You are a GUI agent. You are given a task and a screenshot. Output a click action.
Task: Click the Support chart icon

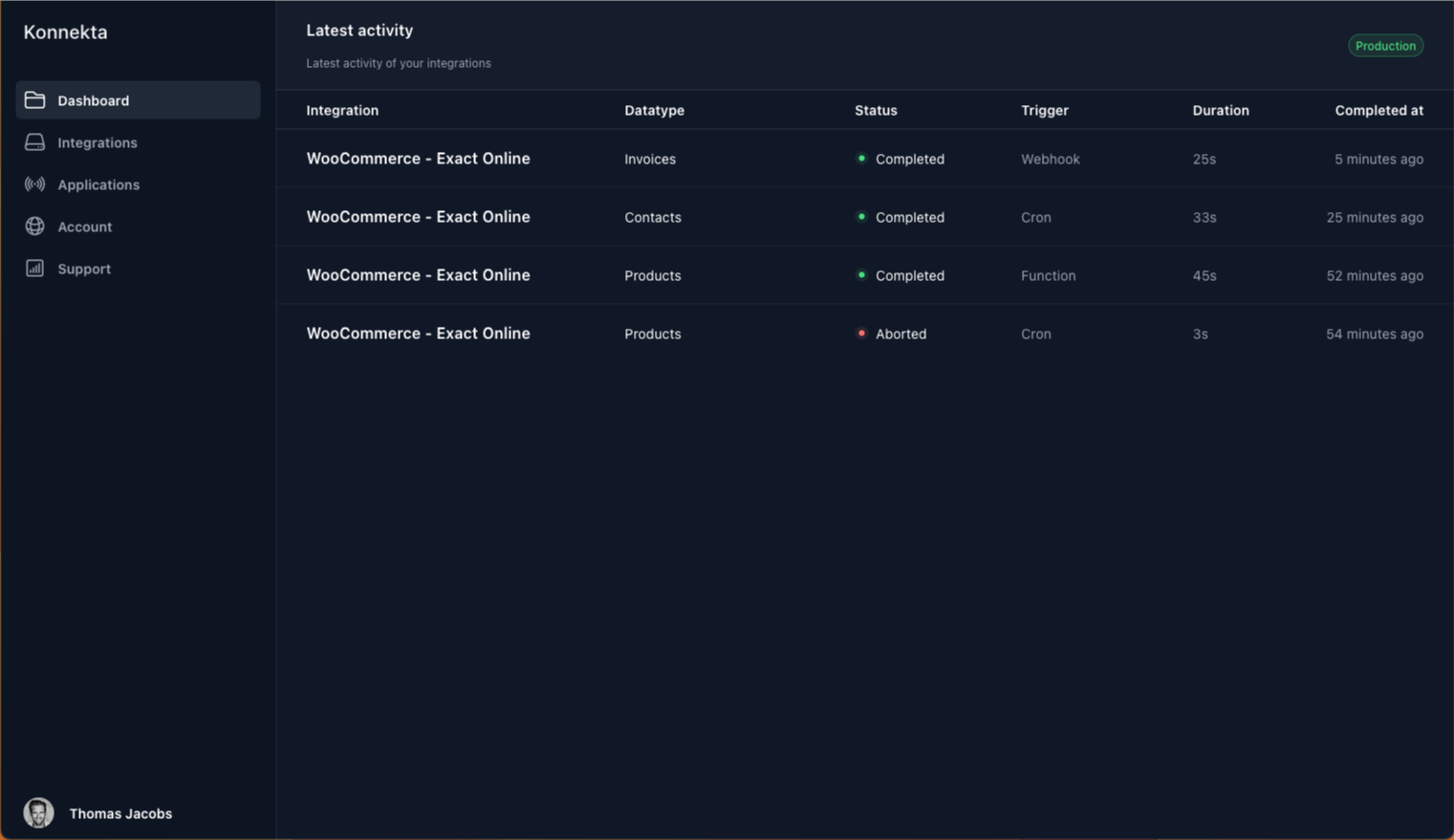click(34, 269)
